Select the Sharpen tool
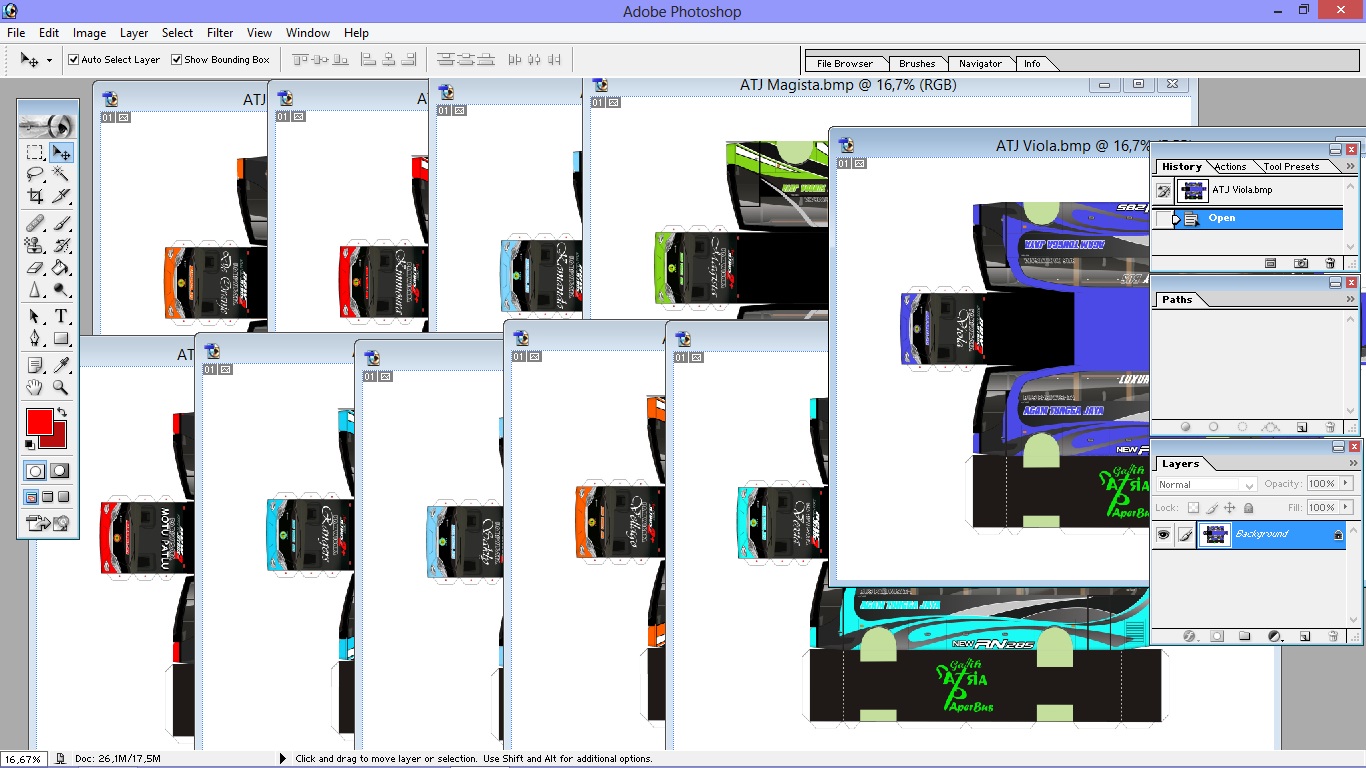Screen dimensions: 1366x768 click(35, 290)
